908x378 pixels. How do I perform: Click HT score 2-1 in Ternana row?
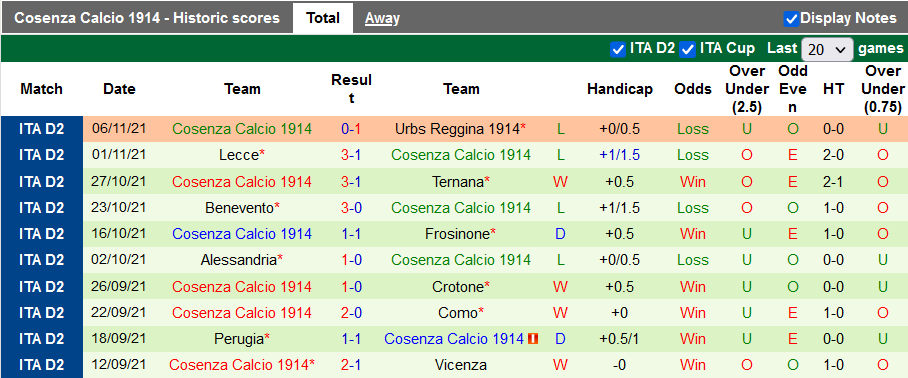click(833, 182)
